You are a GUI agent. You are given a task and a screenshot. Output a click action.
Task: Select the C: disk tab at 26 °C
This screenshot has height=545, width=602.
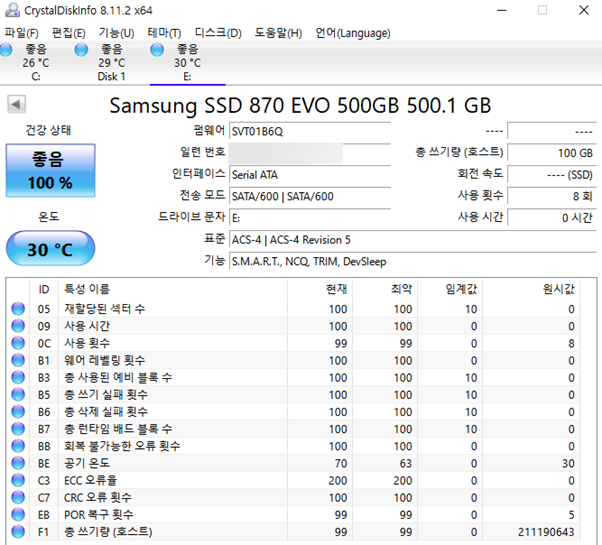(x=36, y=63)
